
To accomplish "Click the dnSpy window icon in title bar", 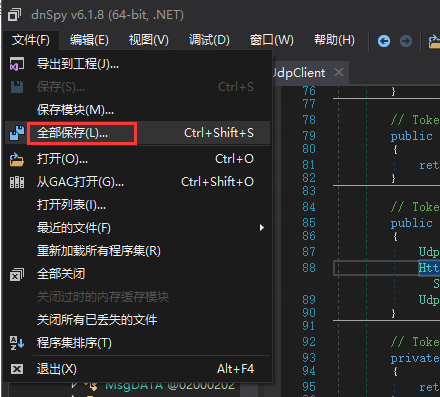I will point(14,15).
